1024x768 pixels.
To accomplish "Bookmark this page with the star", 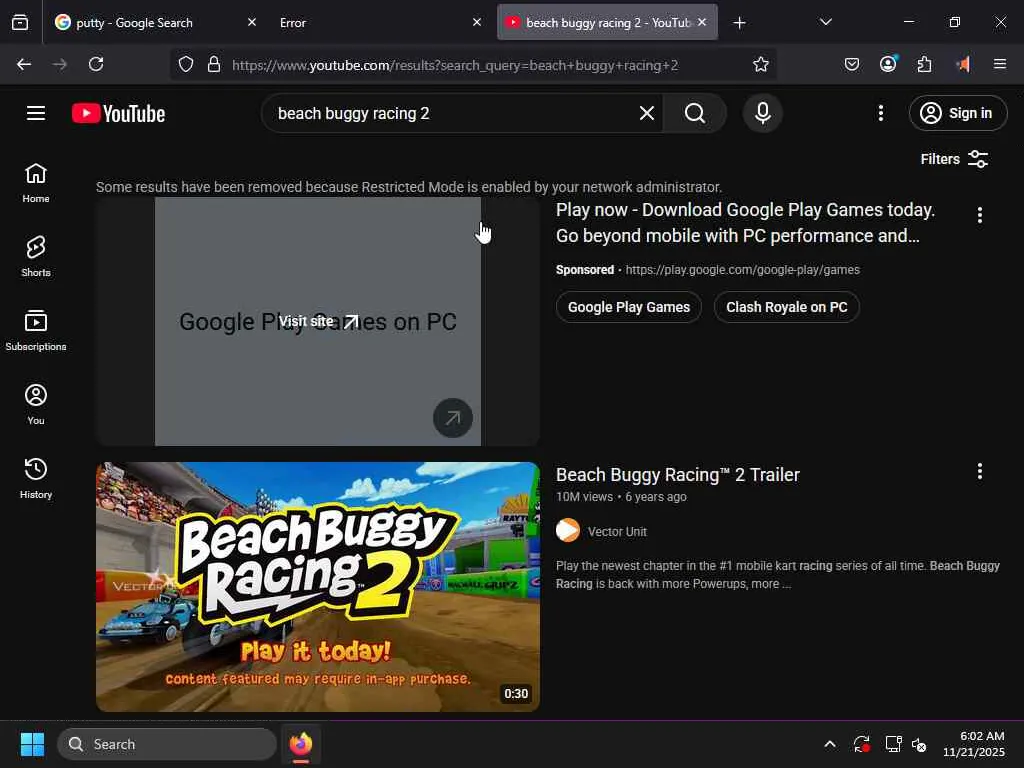I will click(x=760, y=64).
